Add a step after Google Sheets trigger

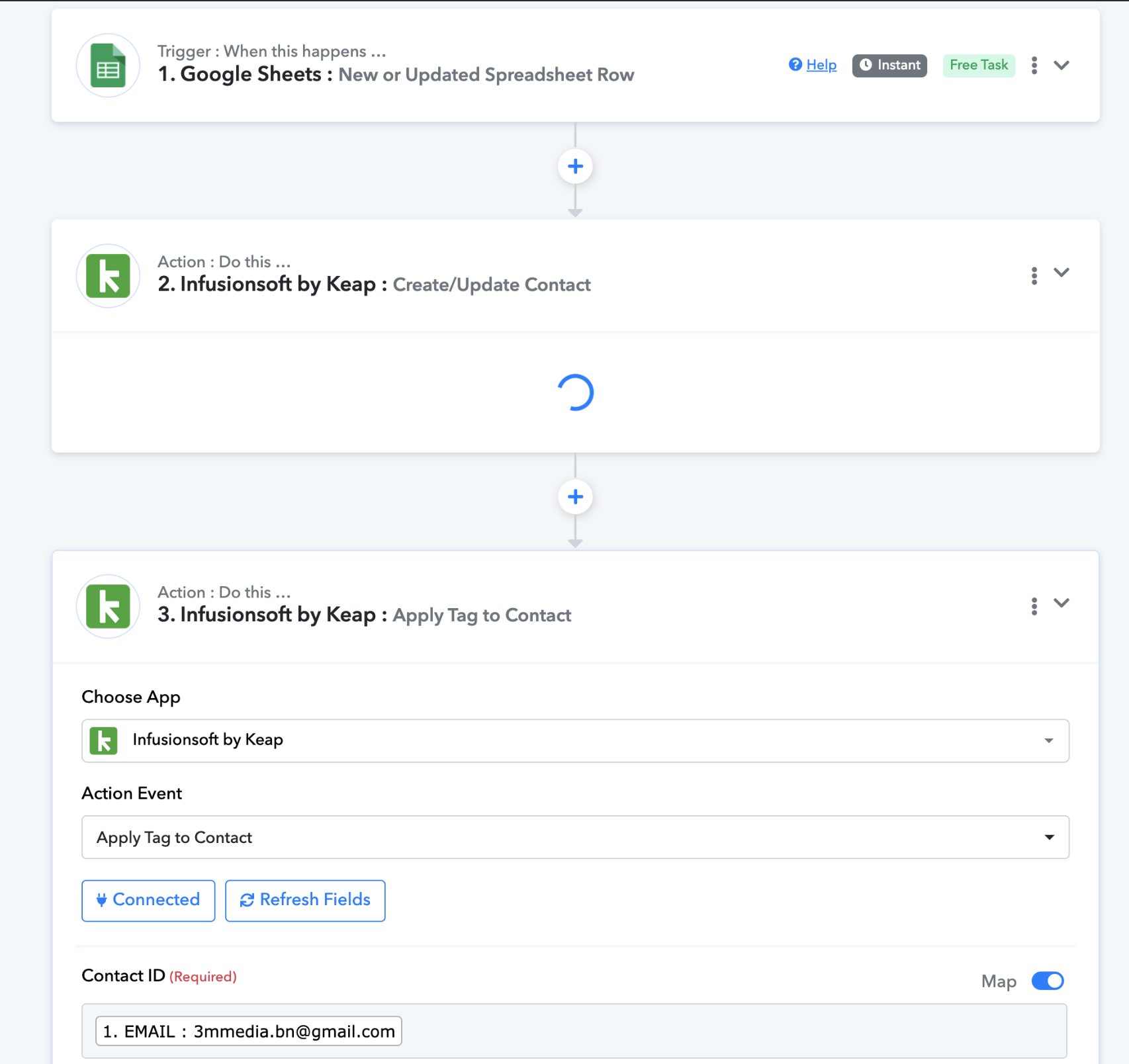575,166
